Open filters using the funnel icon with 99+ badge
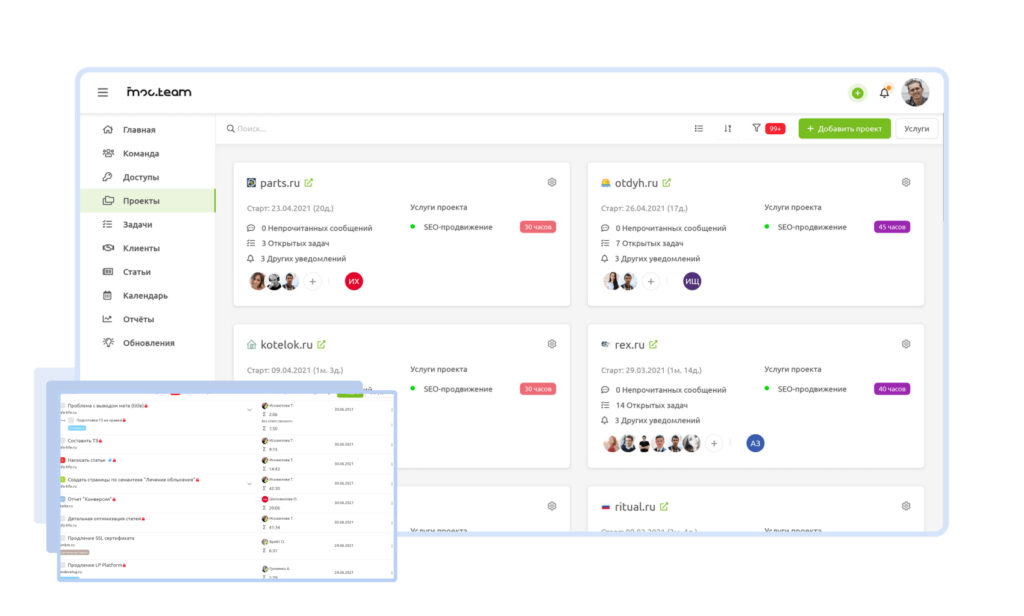The image size is (1024, 616). pos(757,128)
